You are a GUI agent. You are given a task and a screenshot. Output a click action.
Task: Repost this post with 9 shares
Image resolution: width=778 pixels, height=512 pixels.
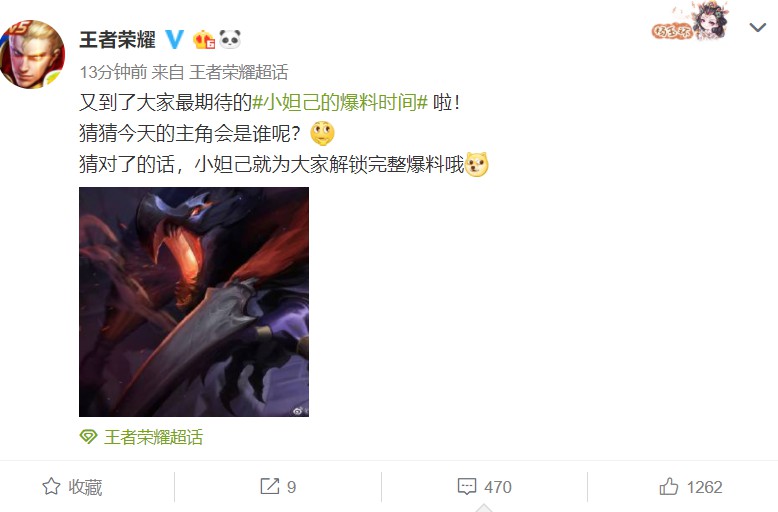coord(278,487)
